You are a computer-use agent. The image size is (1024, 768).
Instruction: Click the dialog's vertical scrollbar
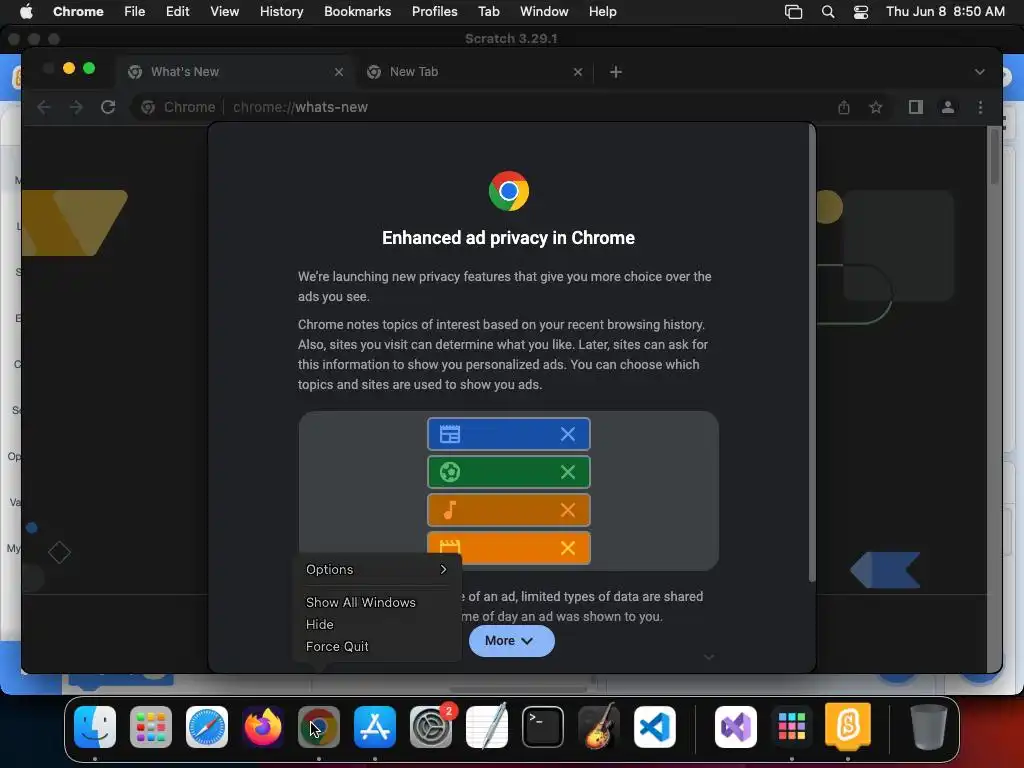(x=812, y=353)
